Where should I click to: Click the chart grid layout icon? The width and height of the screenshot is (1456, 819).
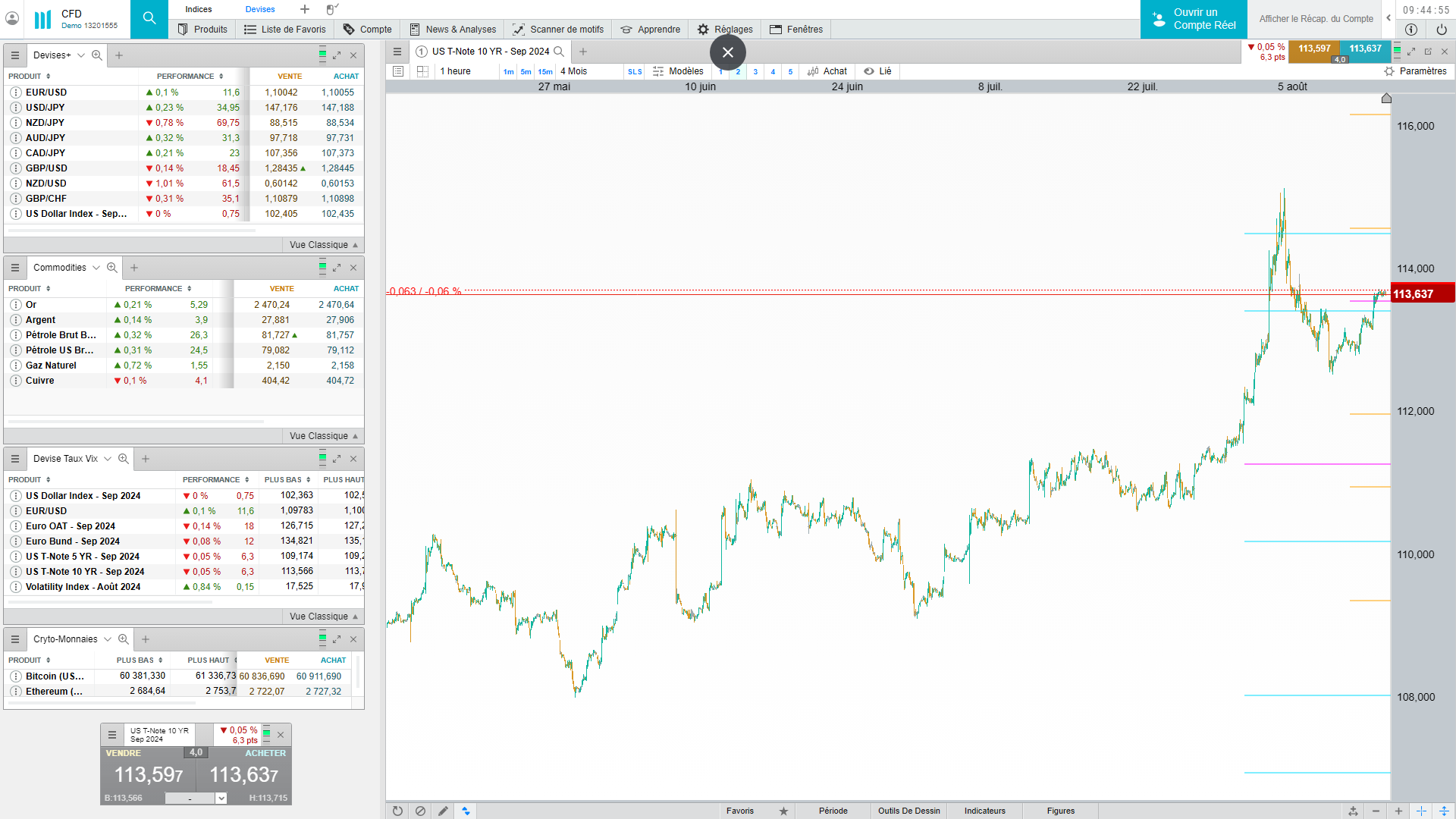tap(422, 71)
